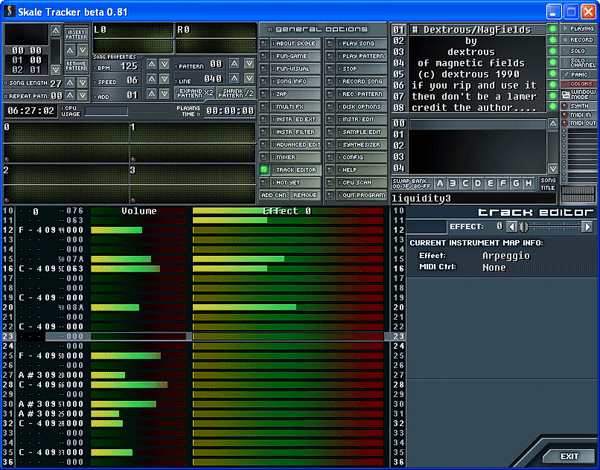Click Shrink Pattern /2
600x470 pixels.
[x=236, y=93]
